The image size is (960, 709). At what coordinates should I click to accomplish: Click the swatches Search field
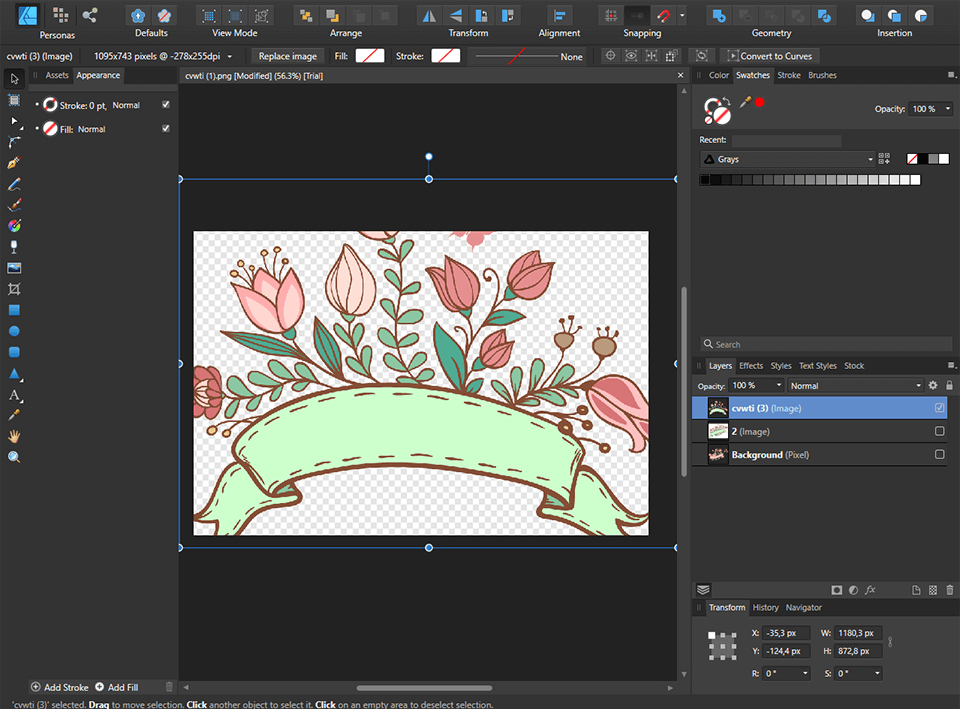(x=820, y=344)
